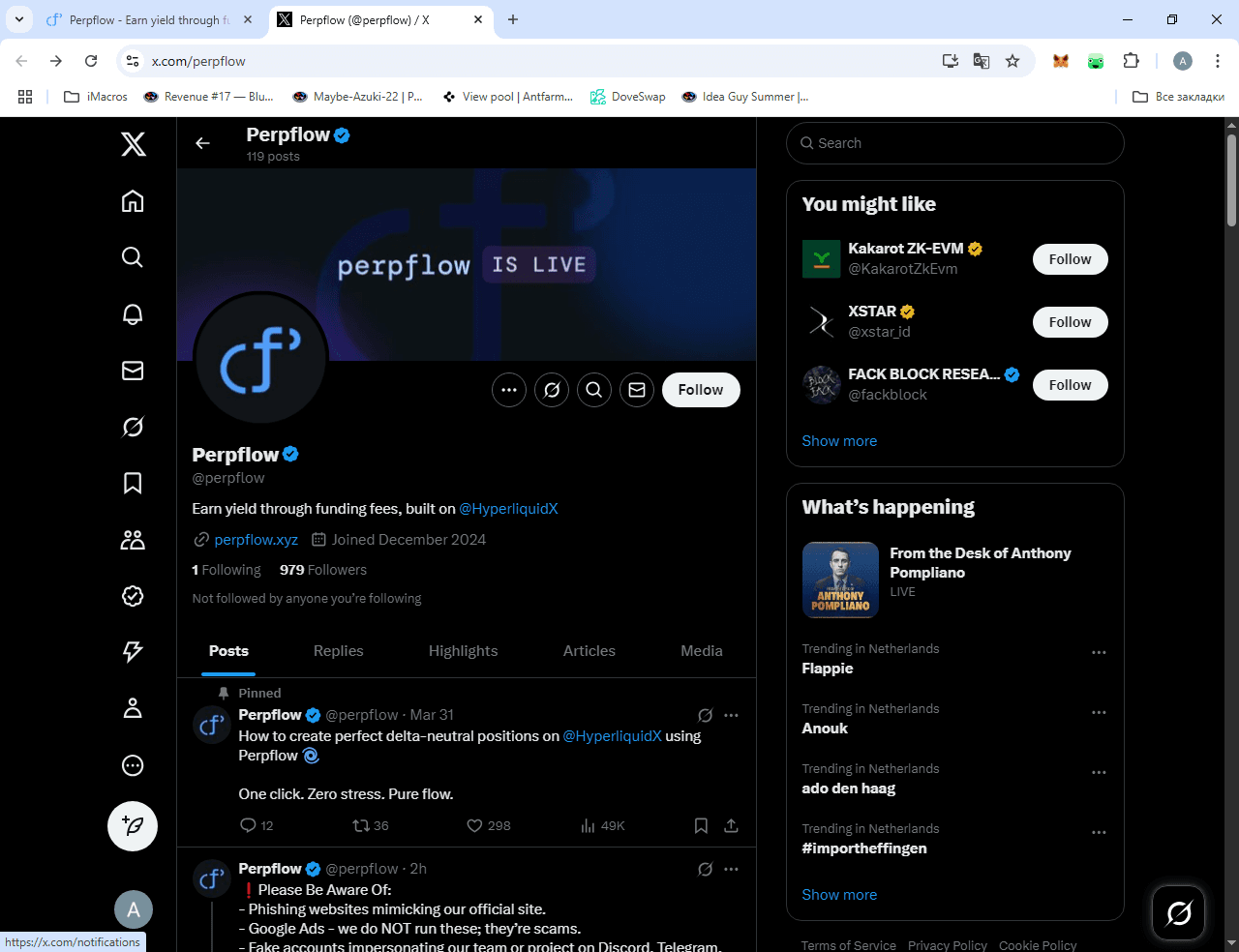
Task: Switch to the Media tab
Action: (702, 651)
